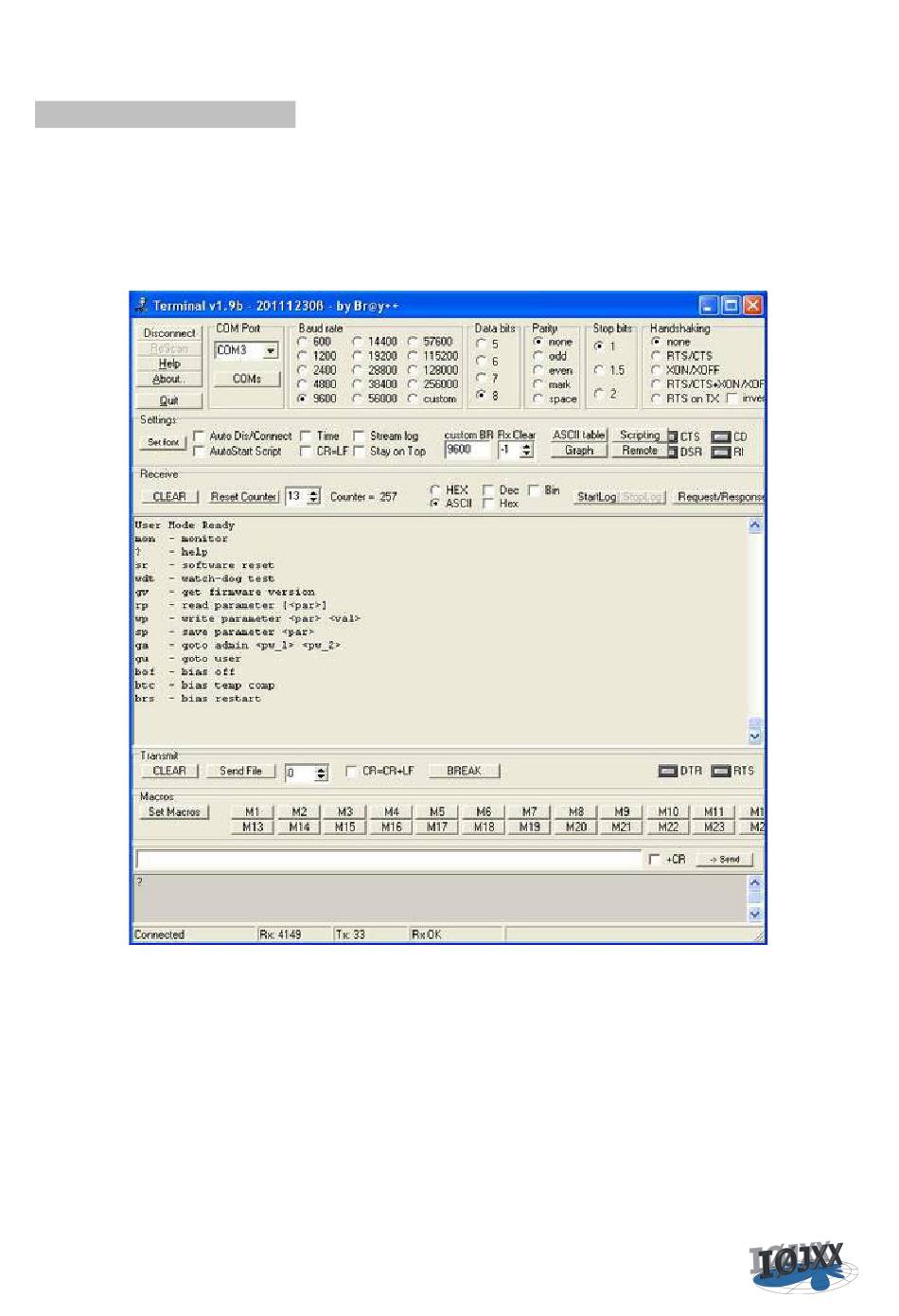Open Set Macros dialog
The width and height of the screenshot is (899, 1316).
pyautogui.click(x=175, y=811)
